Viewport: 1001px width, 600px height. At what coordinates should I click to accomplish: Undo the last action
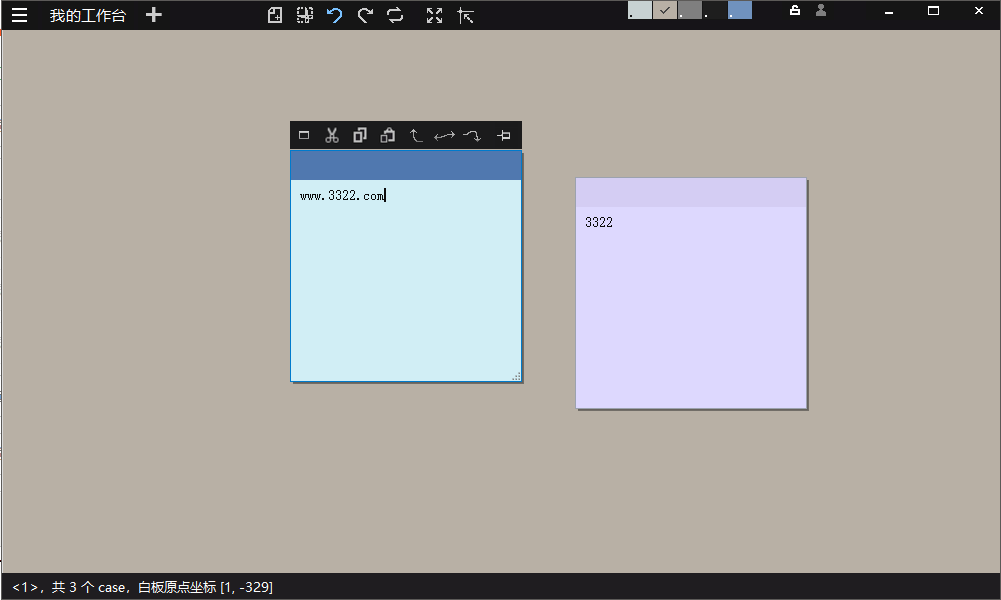point(335,15)
